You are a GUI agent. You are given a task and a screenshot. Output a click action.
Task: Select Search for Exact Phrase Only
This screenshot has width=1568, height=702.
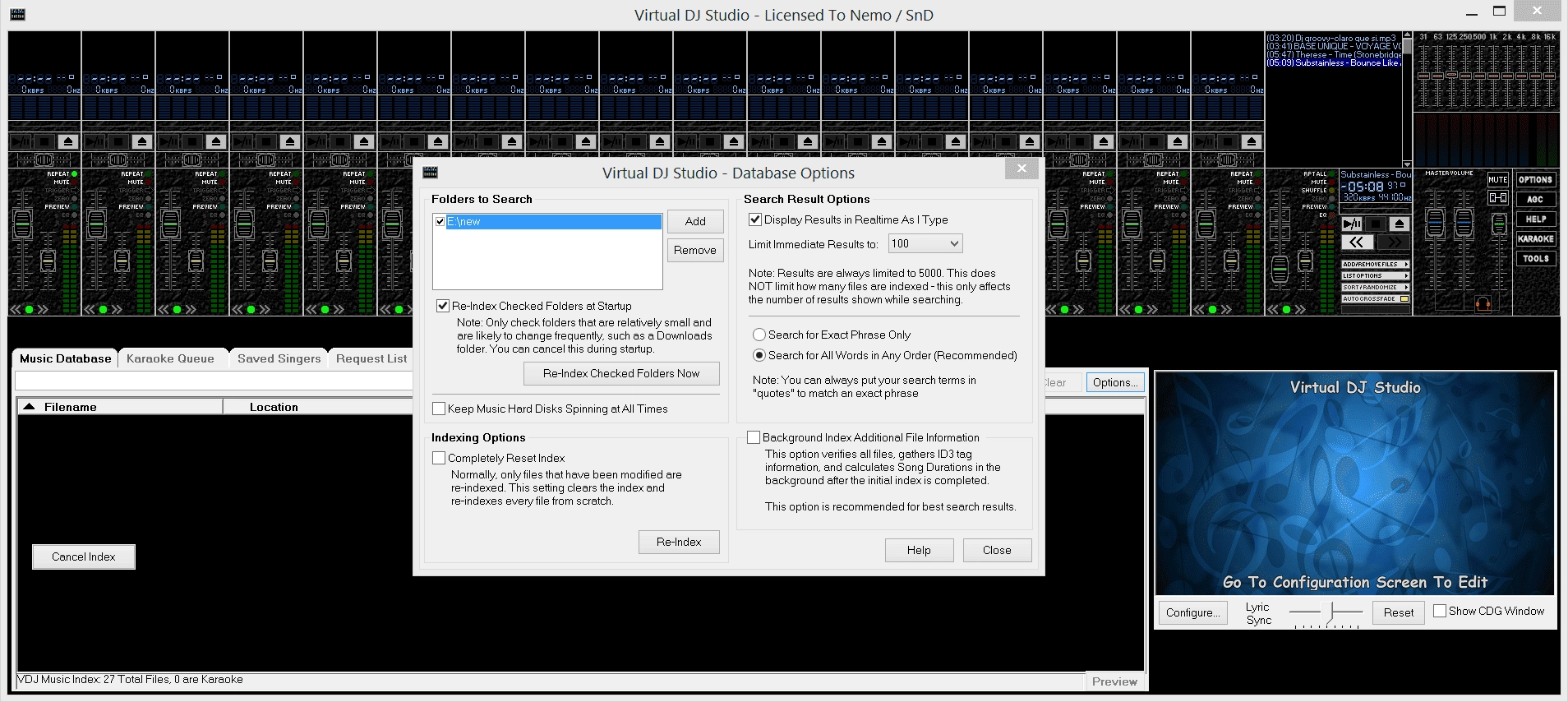(759, 335)
